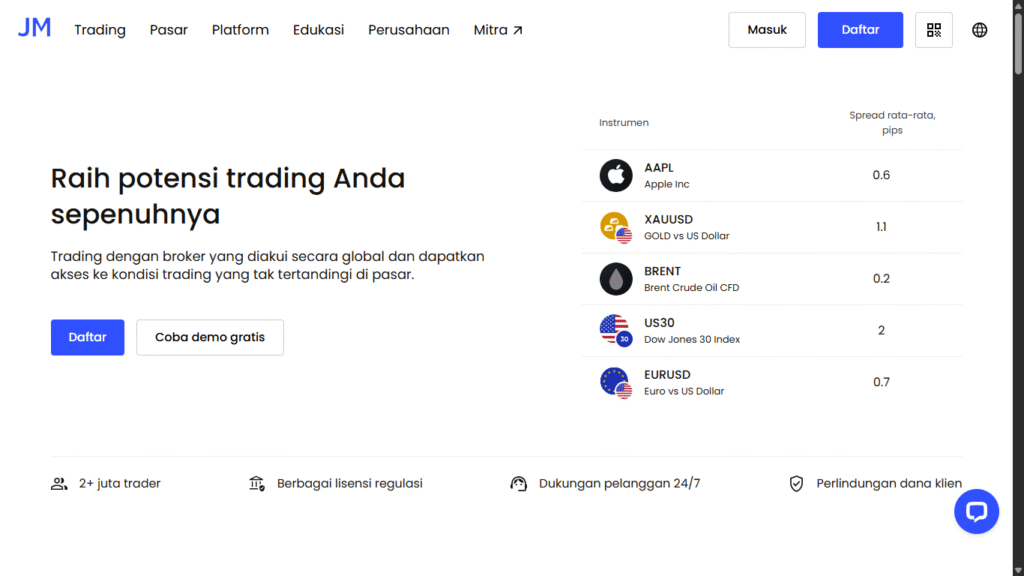Open the QR code panel in the header
Screen dimensions: 1024x576
click(x=934, y=30)
